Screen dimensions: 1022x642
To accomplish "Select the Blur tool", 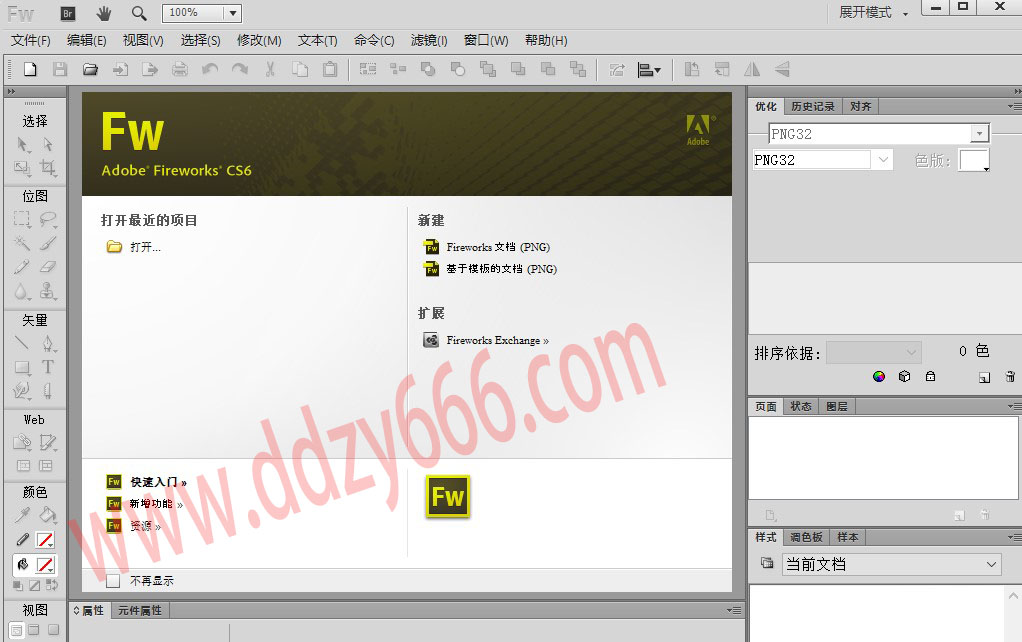I will click(22, 291).
